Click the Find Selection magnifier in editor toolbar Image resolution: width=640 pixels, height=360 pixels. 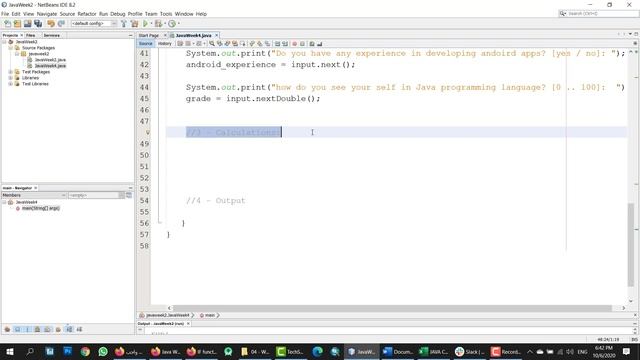(212, 44)
